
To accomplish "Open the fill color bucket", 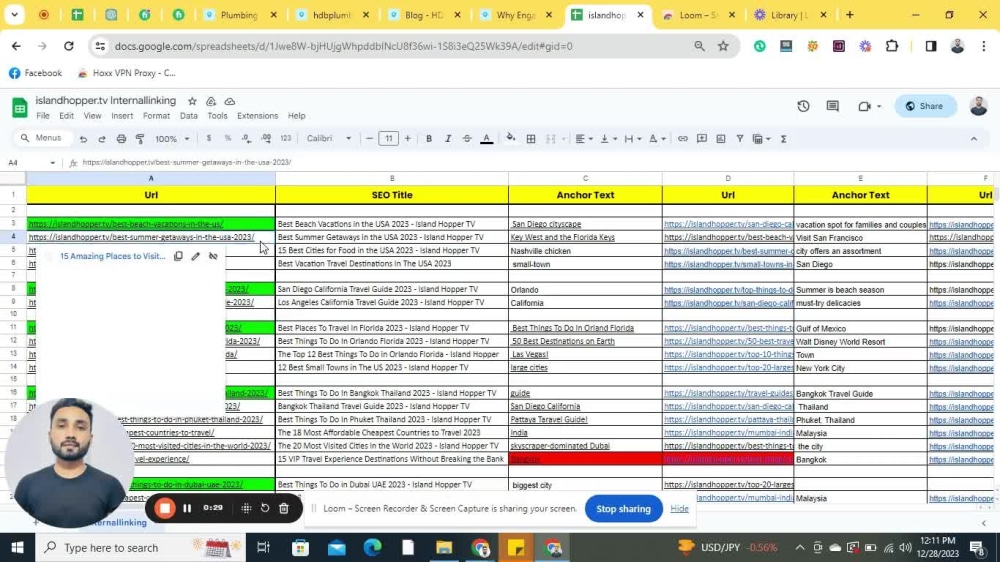I will click(x=510, y=138).
